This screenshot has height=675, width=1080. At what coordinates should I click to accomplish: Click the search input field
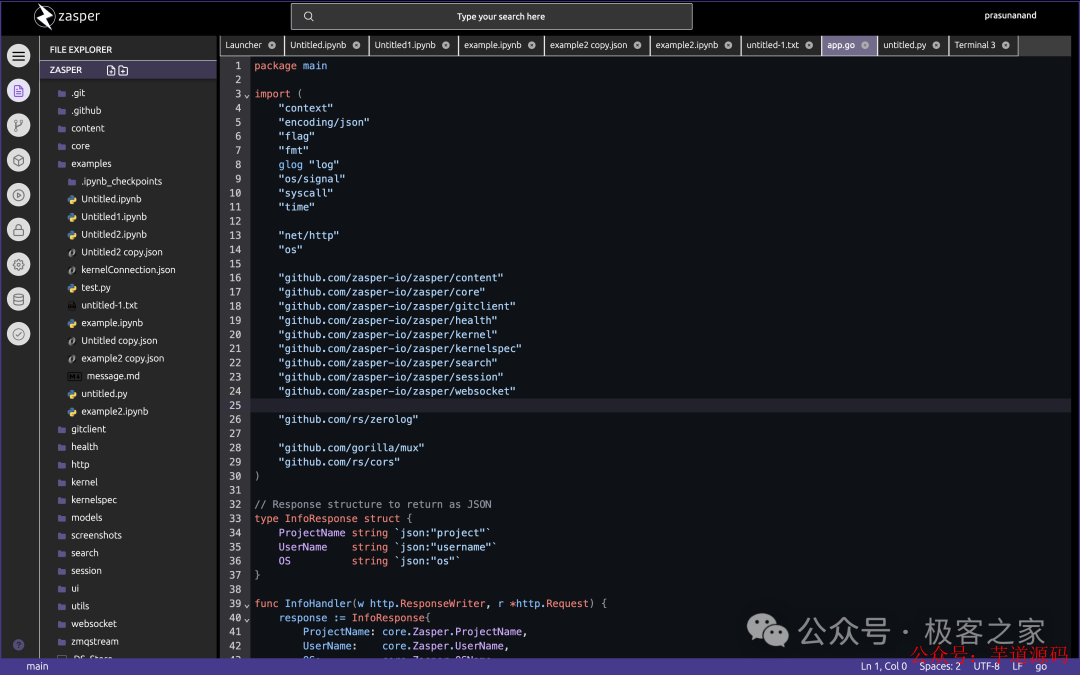[492, 17]
